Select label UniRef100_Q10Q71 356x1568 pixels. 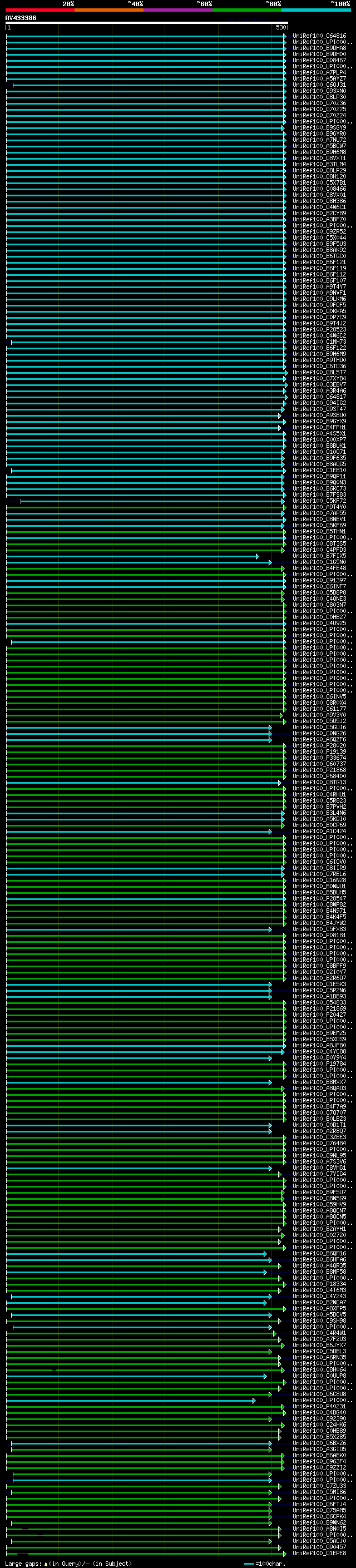319,452
